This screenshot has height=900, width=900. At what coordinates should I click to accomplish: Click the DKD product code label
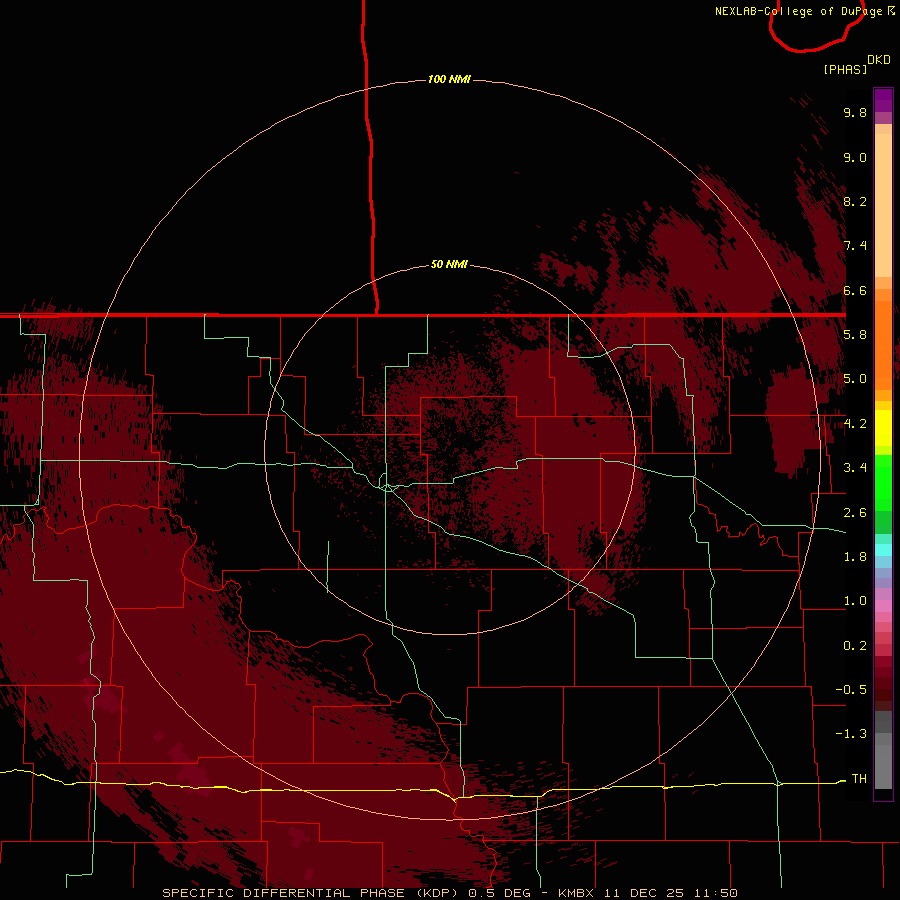click(879, 60)
